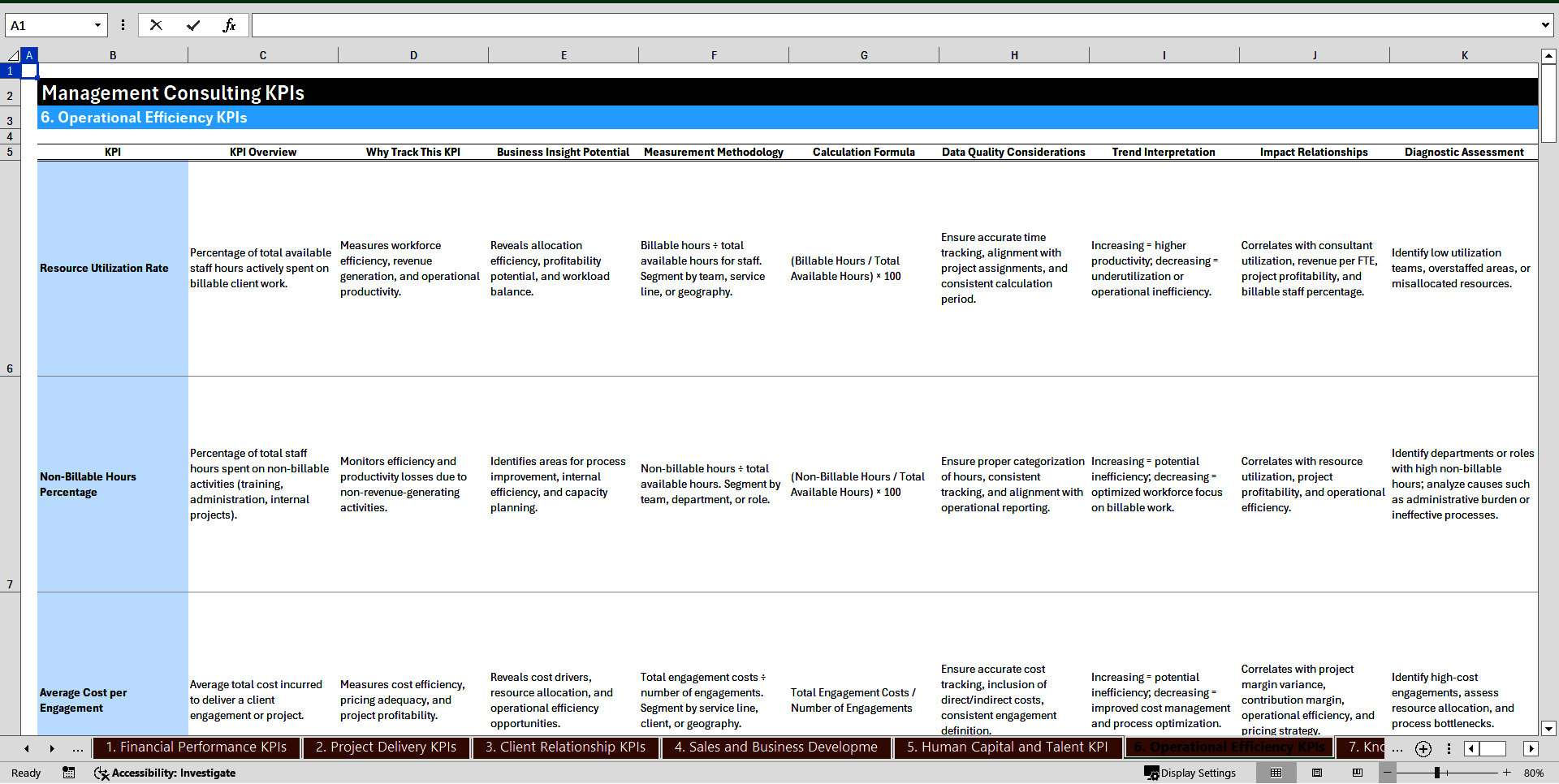Screen dimensions: 1559x784
Task: Open Display Settings from the status bar
Action: tap(1190, 773)
